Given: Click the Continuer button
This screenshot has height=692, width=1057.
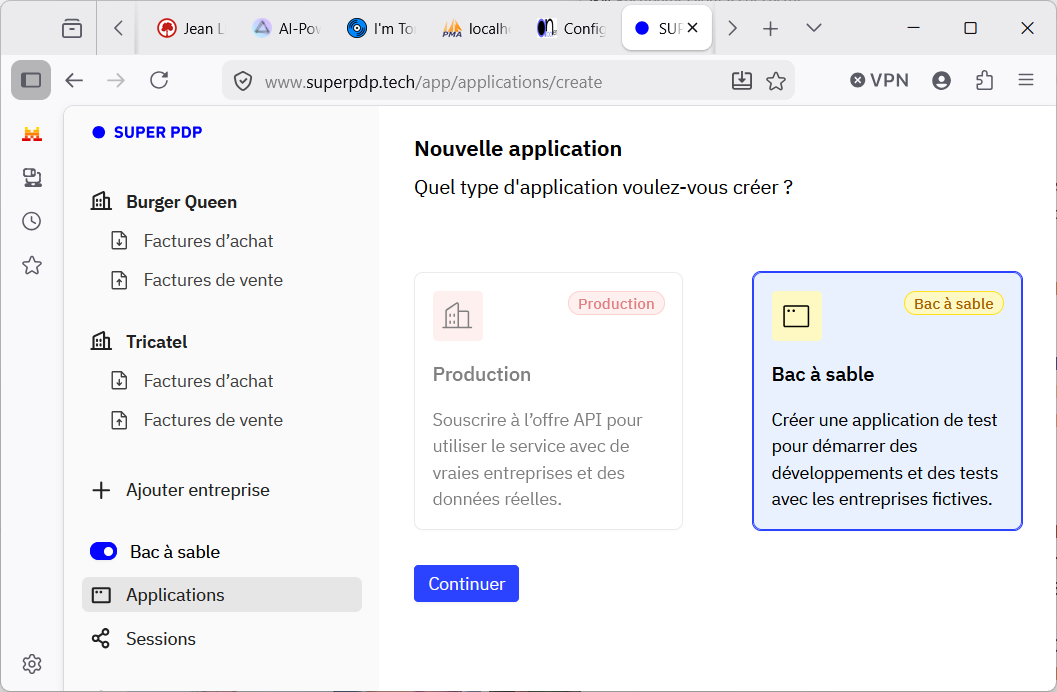Looking at the screenshot, I should coord(466,584).
